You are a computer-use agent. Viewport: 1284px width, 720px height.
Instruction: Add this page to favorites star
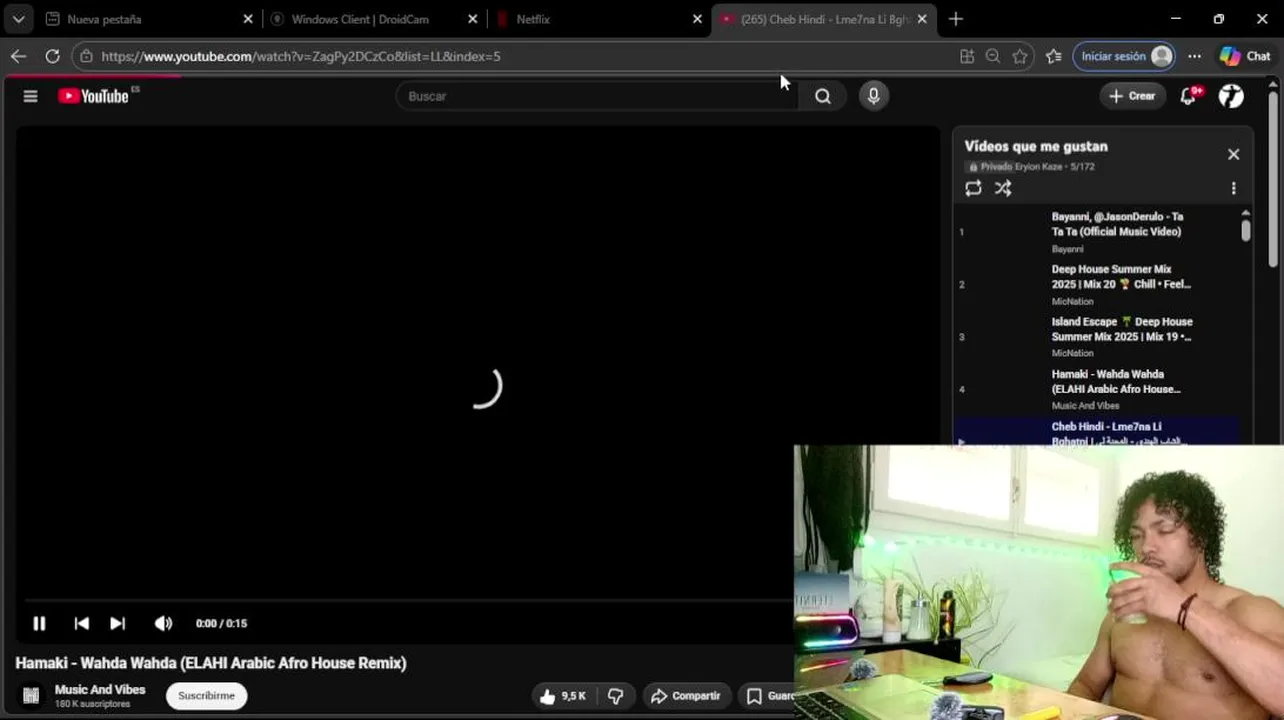coord(1019,57)
